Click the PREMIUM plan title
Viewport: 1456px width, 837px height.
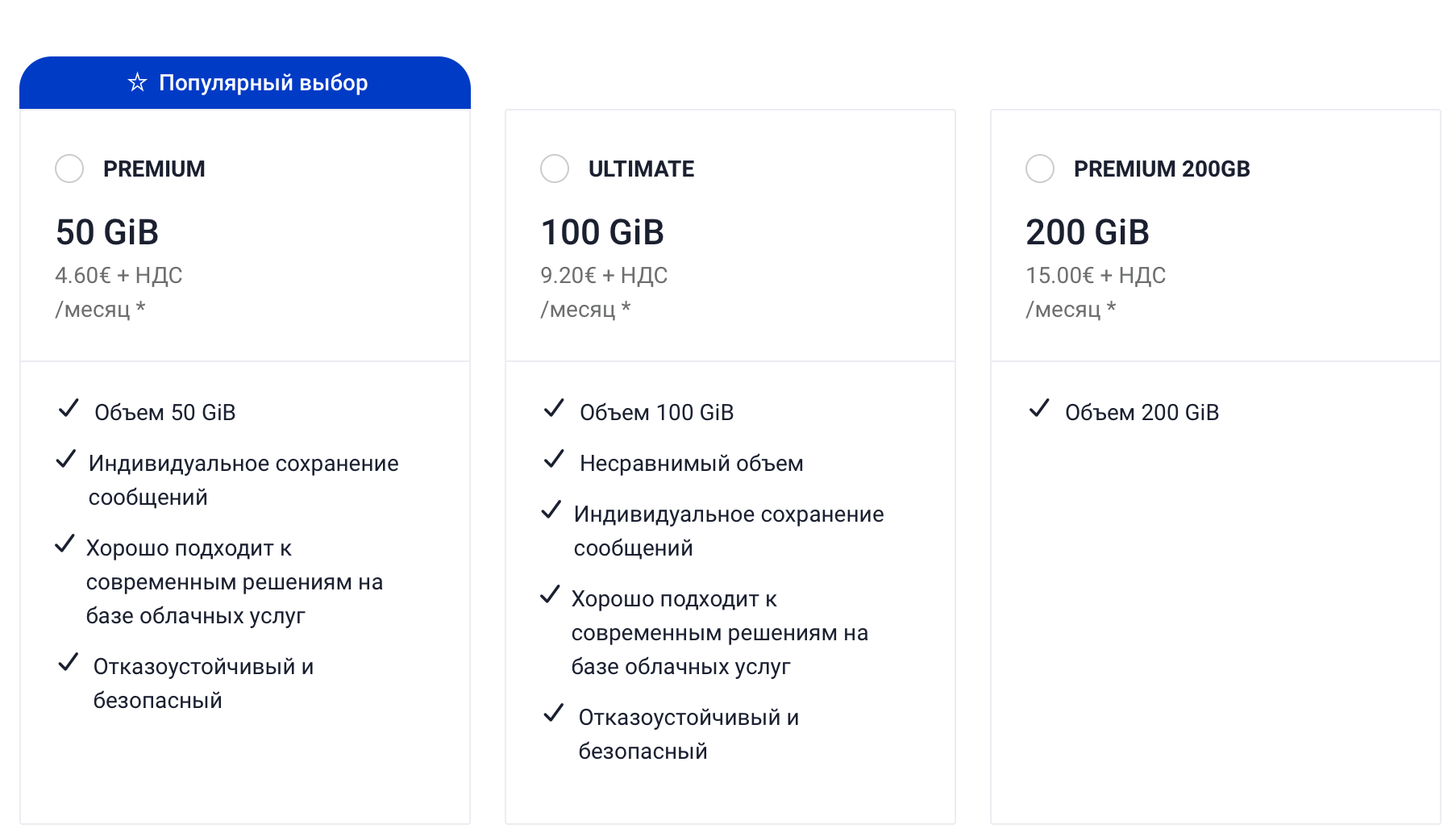[x=154, y=169]
